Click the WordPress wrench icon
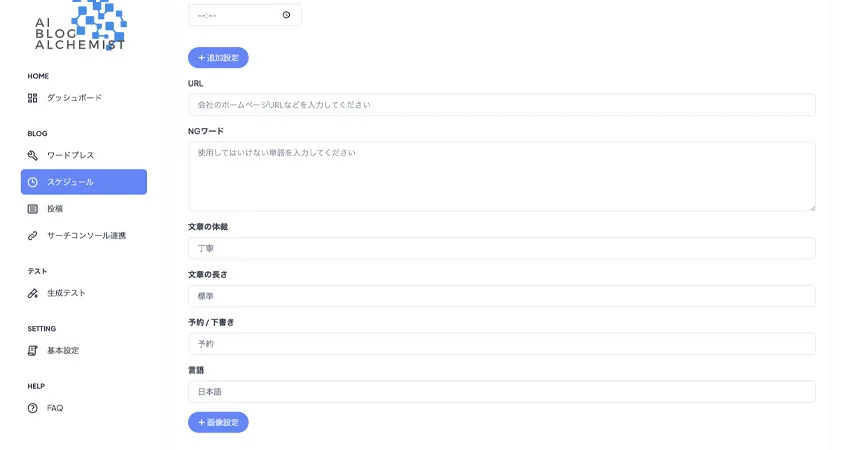 click(x=33, y=155)
